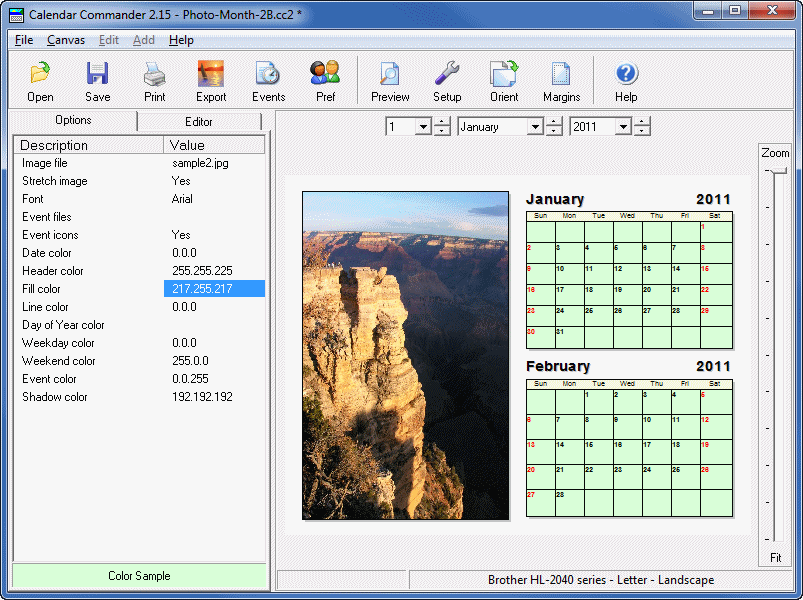Open the Export tool

(210, 80)
